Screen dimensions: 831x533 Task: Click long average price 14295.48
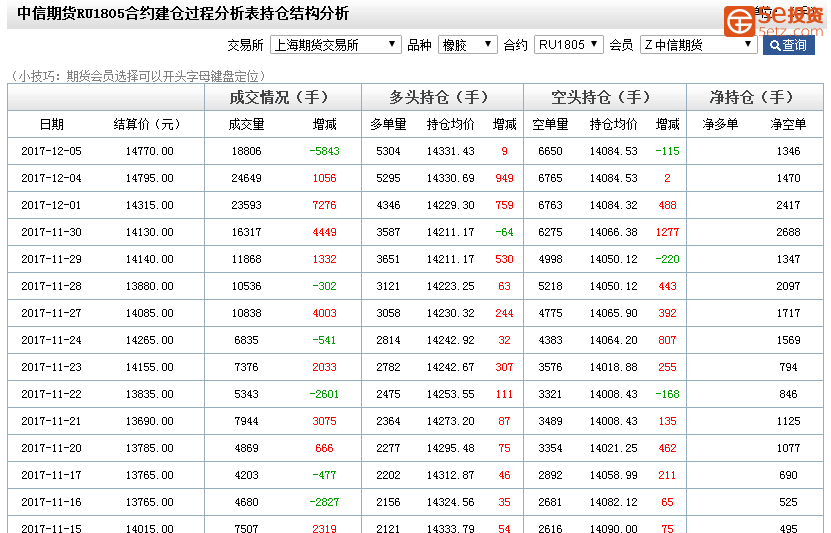coord(450,449)
